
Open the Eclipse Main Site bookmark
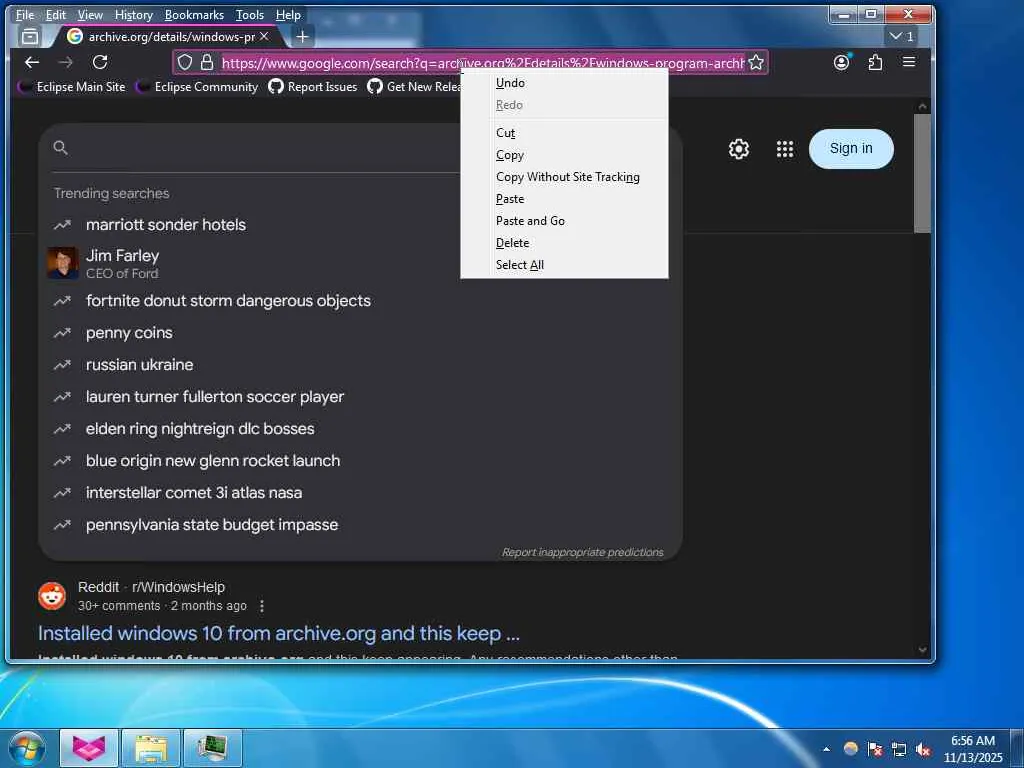click(72, 86)
